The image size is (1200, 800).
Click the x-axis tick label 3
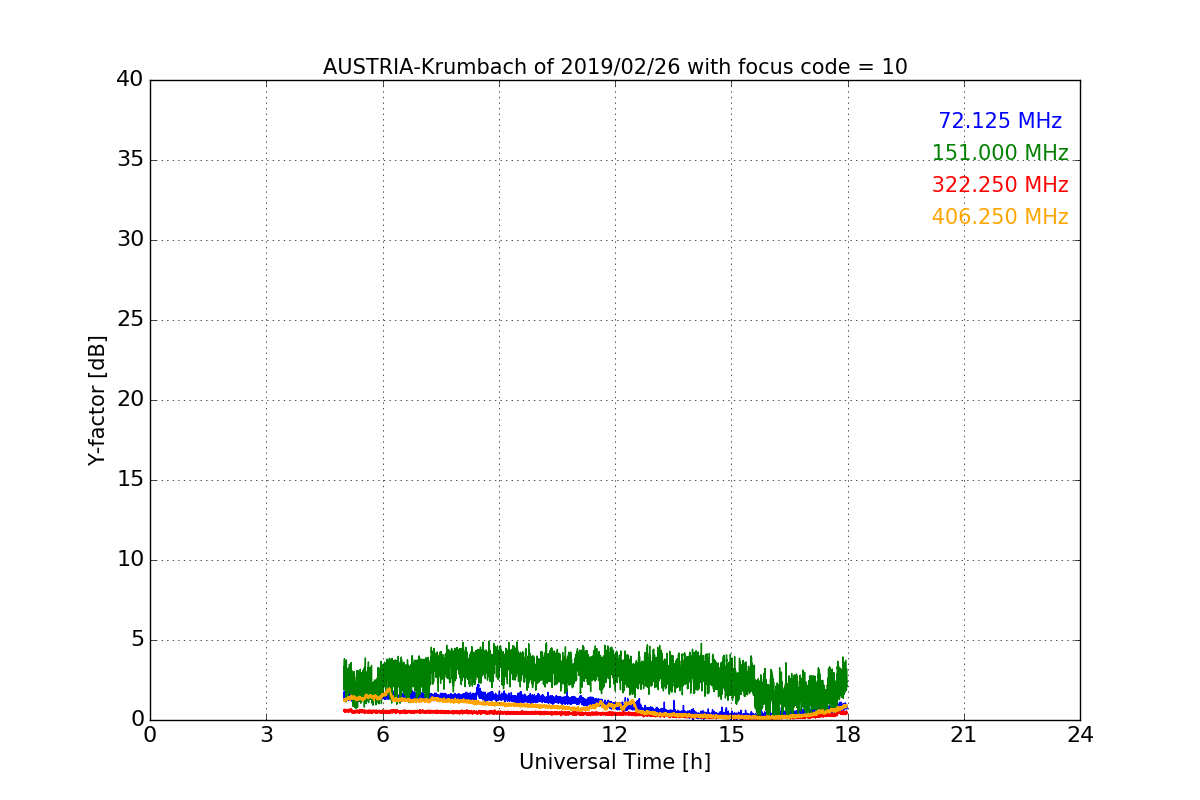pos(266,735)
